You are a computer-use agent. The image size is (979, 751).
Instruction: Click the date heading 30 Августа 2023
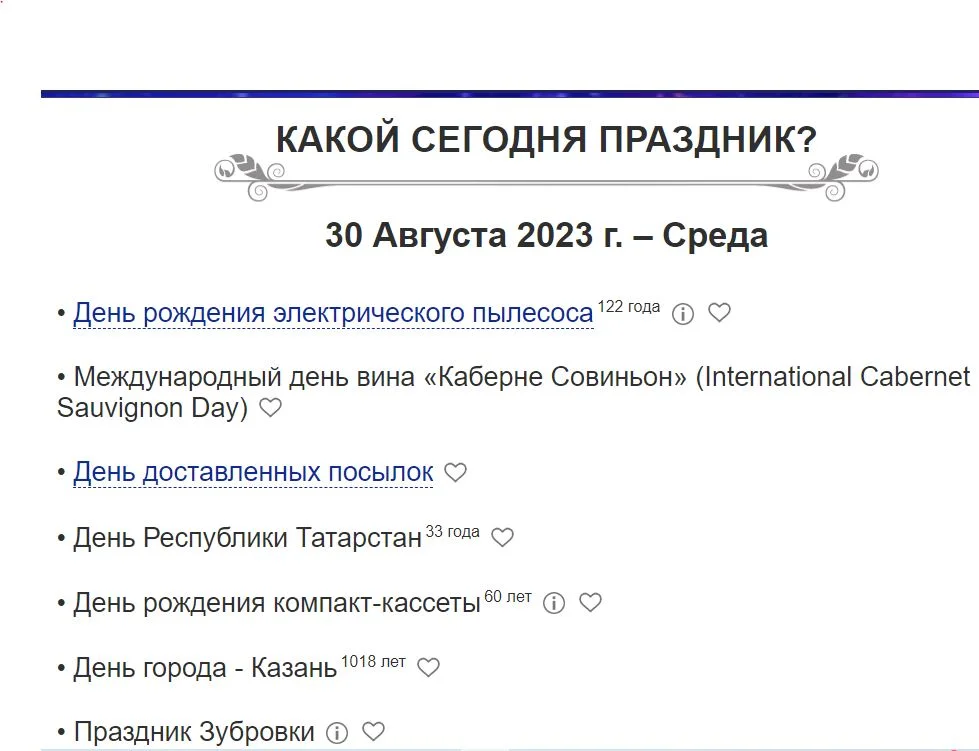point(547,236)
